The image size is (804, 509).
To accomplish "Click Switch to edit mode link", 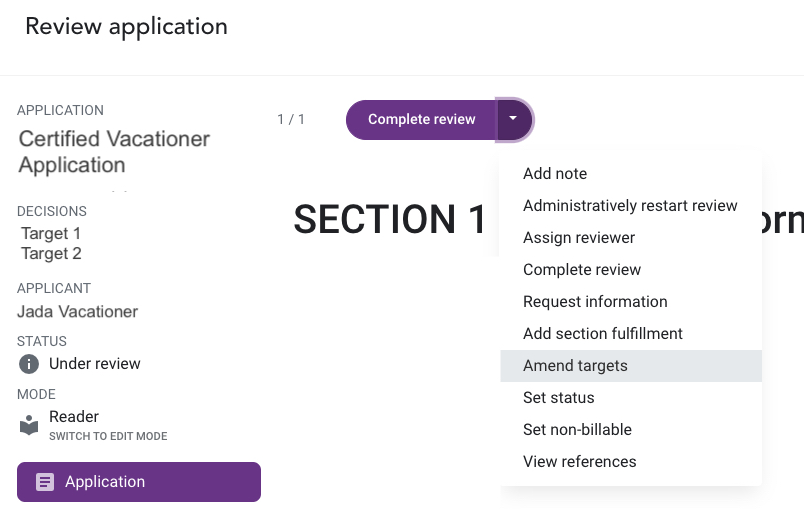I will click(x=108, y=436).
